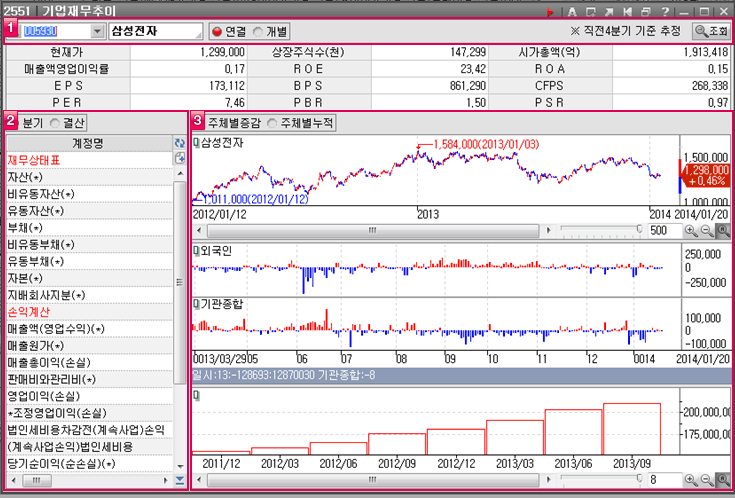Click the account list scroll down arrow

coord(180,467)
